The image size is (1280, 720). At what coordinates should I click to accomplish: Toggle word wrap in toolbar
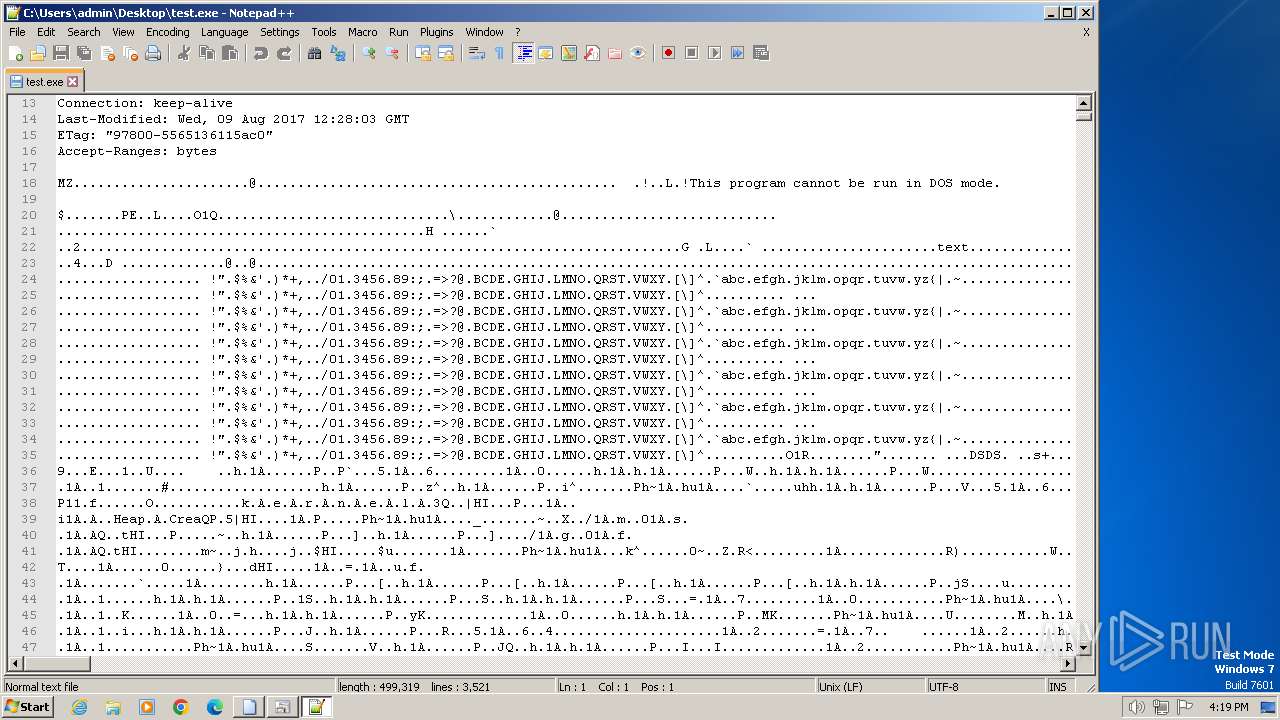(x=477, y=53)
